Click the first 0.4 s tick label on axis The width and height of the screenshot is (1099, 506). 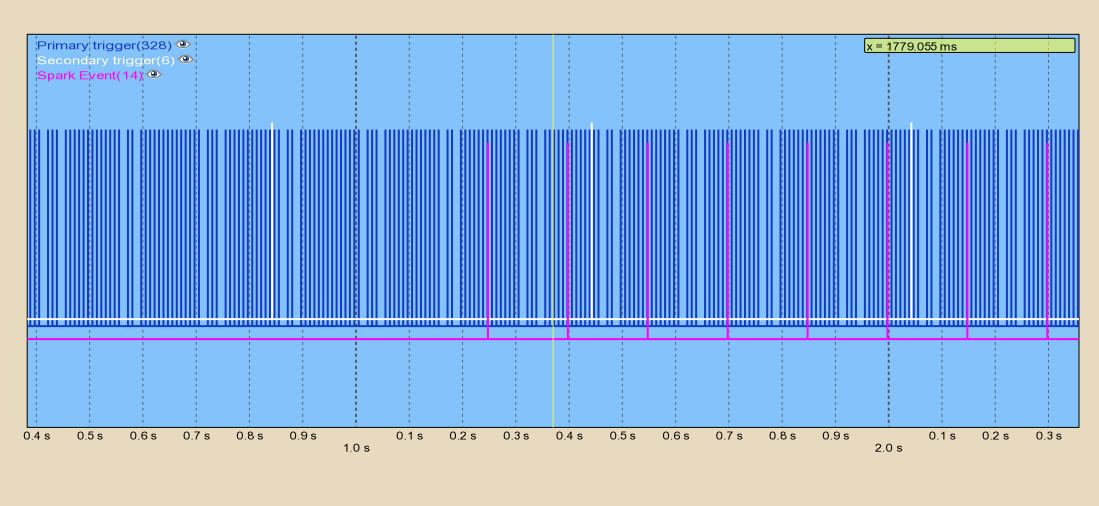tap(36, 436)
